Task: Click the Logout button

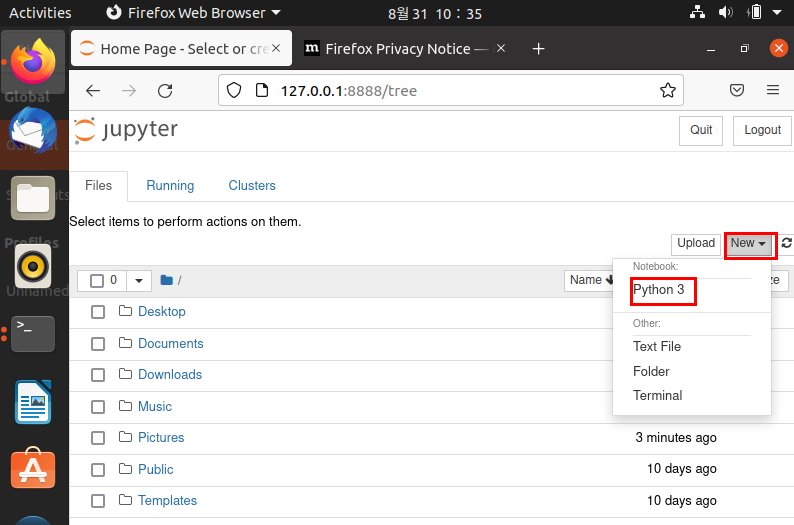Action: [x=762, y=131]
